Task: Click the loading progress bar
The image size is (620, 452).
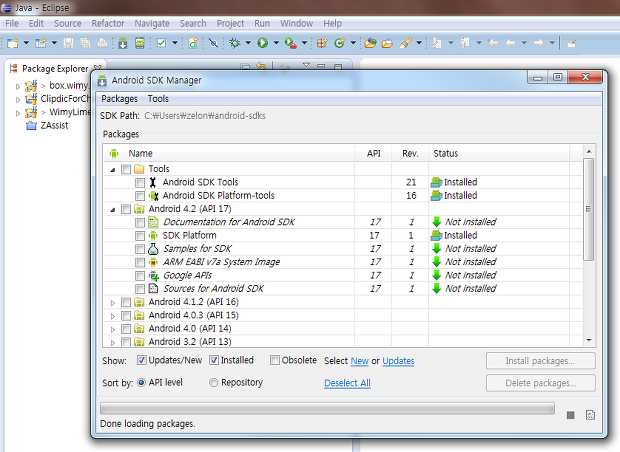Action: 327,409
